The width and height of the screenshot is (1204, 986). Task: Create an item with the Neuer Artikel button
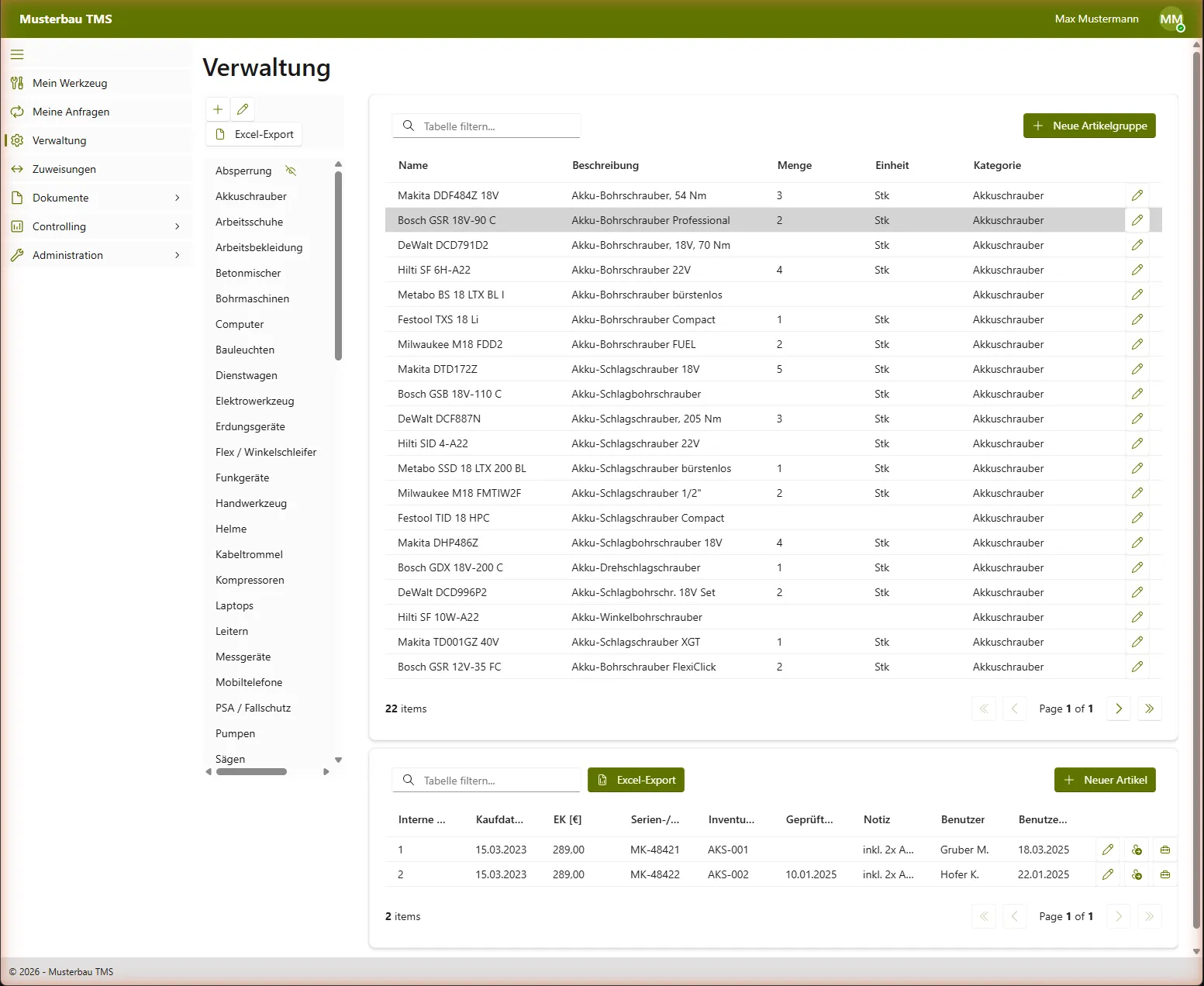pos(1105,780)
